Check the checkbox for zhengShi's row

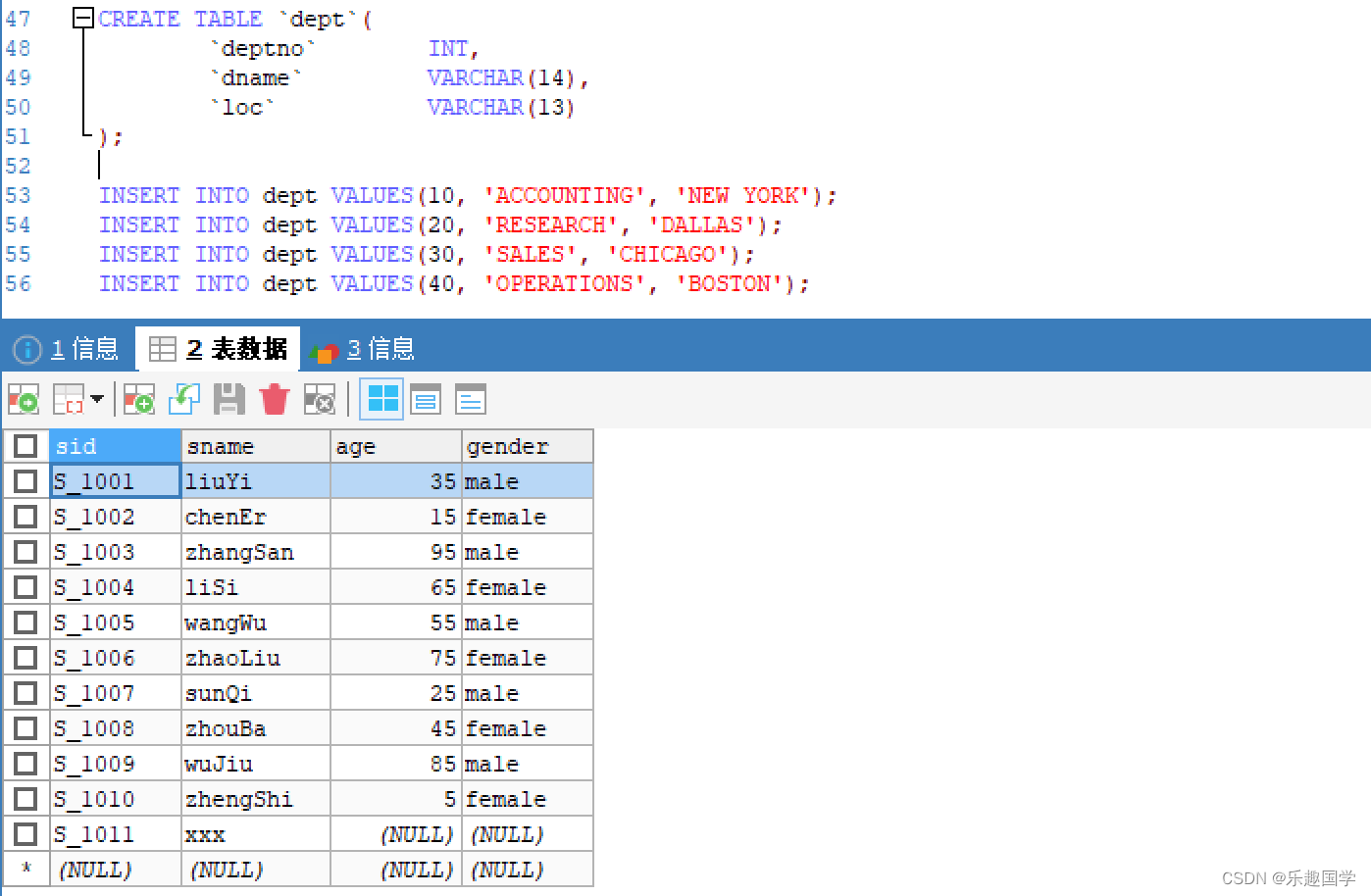click(x=25, y=798)
